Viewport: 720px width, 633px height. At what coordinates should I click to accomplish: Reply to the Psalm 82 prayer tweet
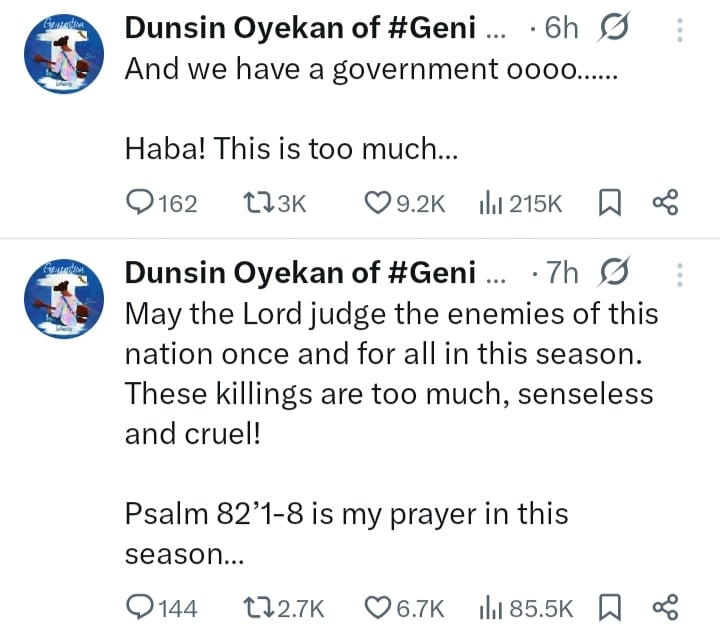[139, 607]
